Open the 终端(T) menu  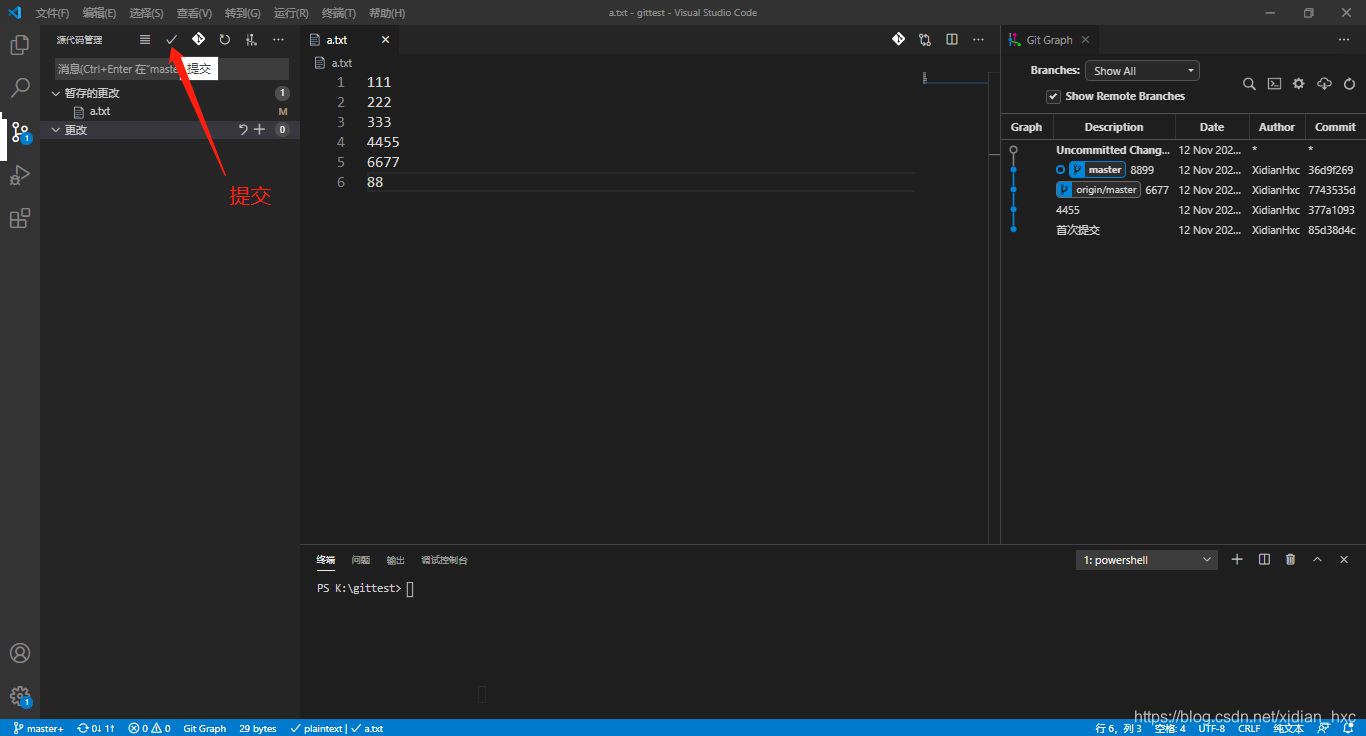pos(339,13)
